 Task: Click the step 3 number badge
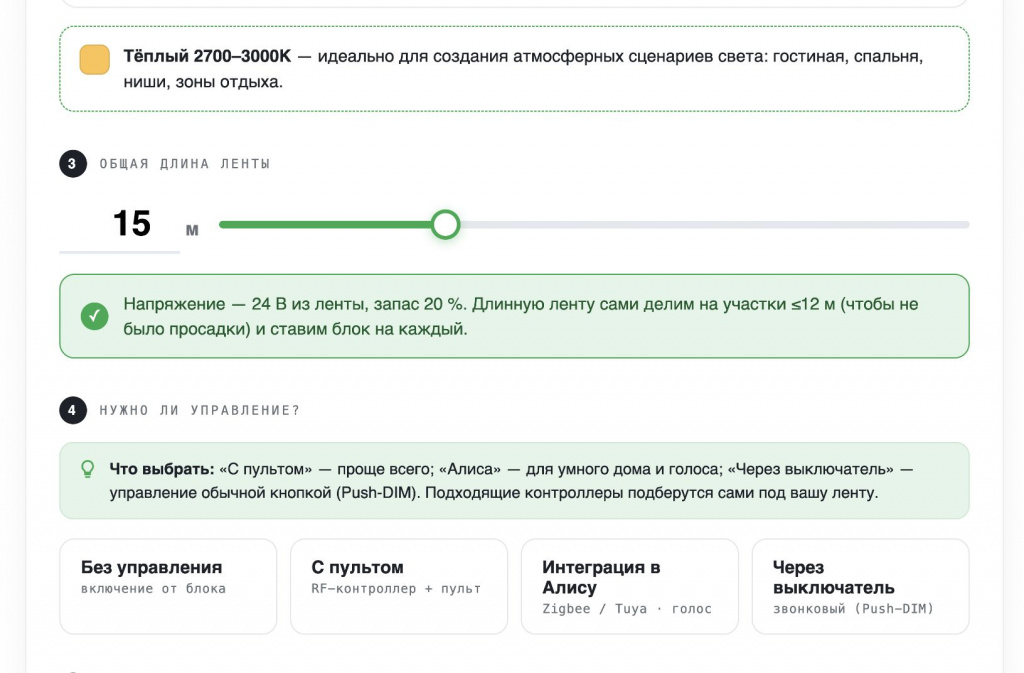point(72,163)
